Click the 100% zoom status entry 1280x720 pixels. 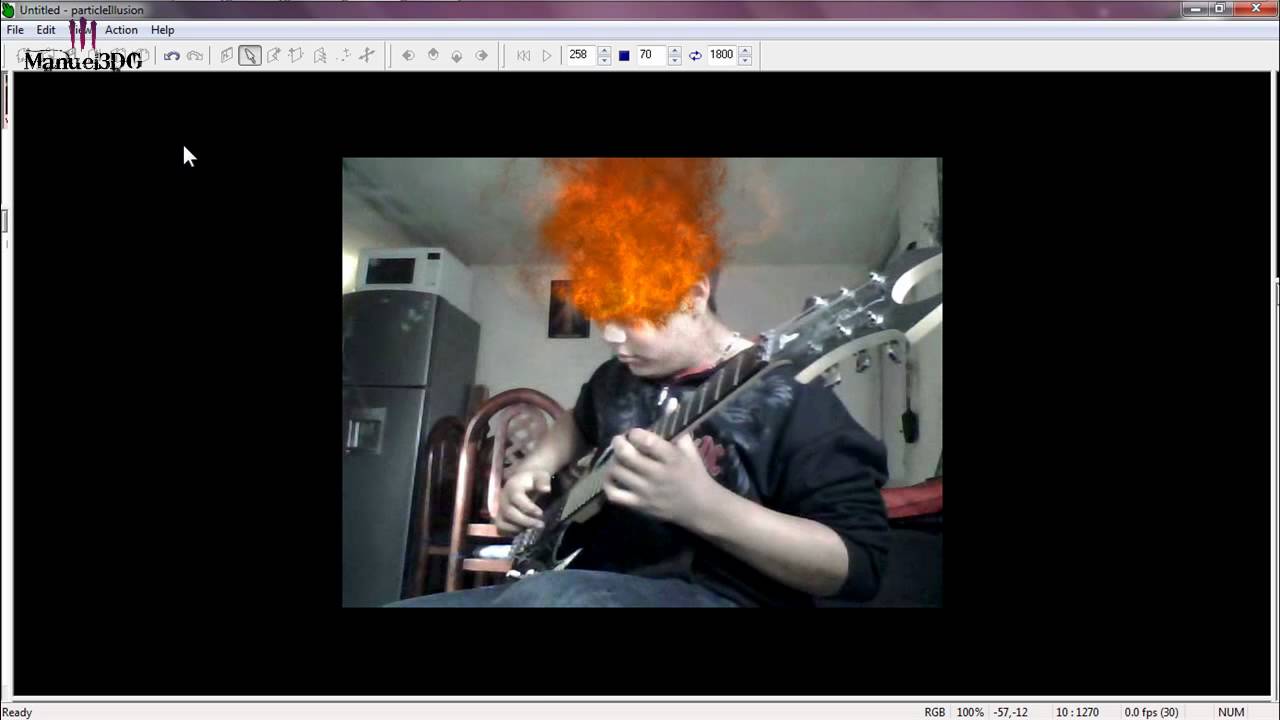coord(970,712)
